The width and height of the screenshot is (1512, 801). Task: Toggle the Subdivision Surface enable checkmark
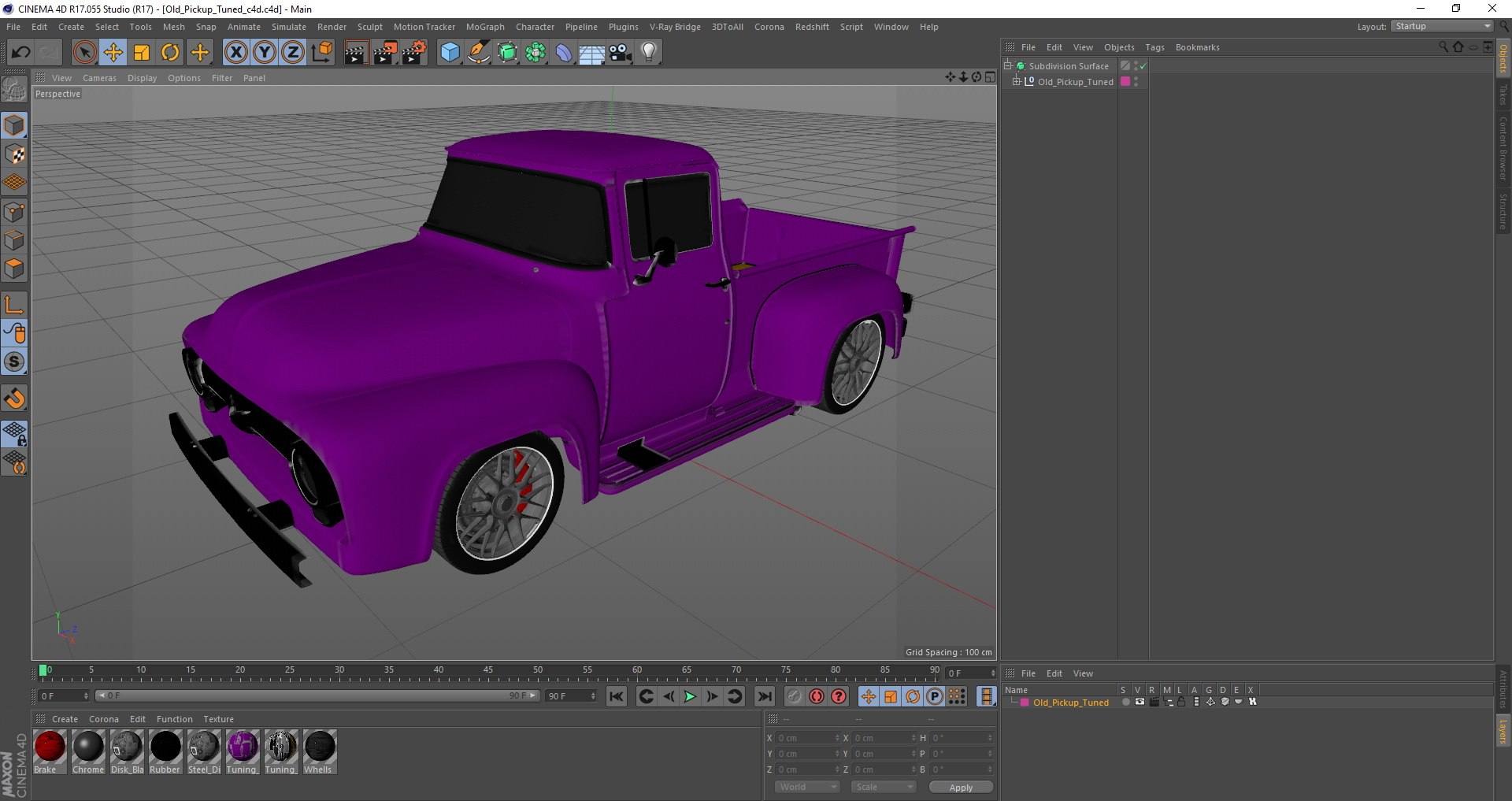pyautogui.click(x=1143, y=66)
